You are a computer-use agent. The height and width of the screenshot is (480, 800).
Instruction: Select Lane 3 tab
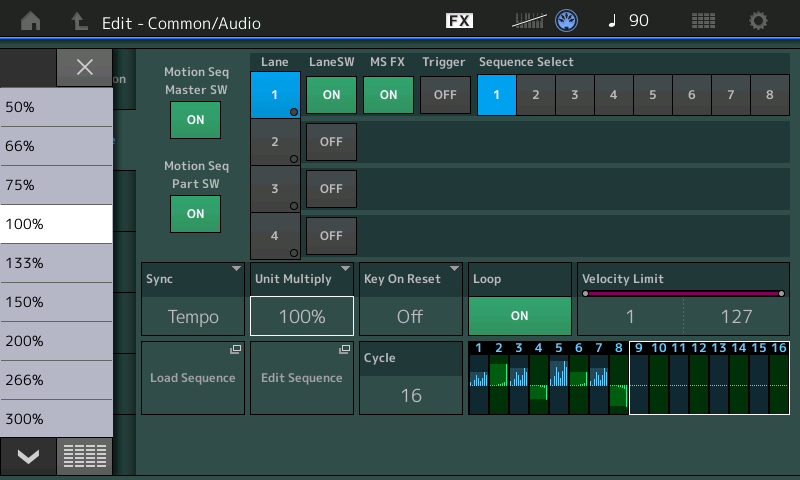click(274, 188)
